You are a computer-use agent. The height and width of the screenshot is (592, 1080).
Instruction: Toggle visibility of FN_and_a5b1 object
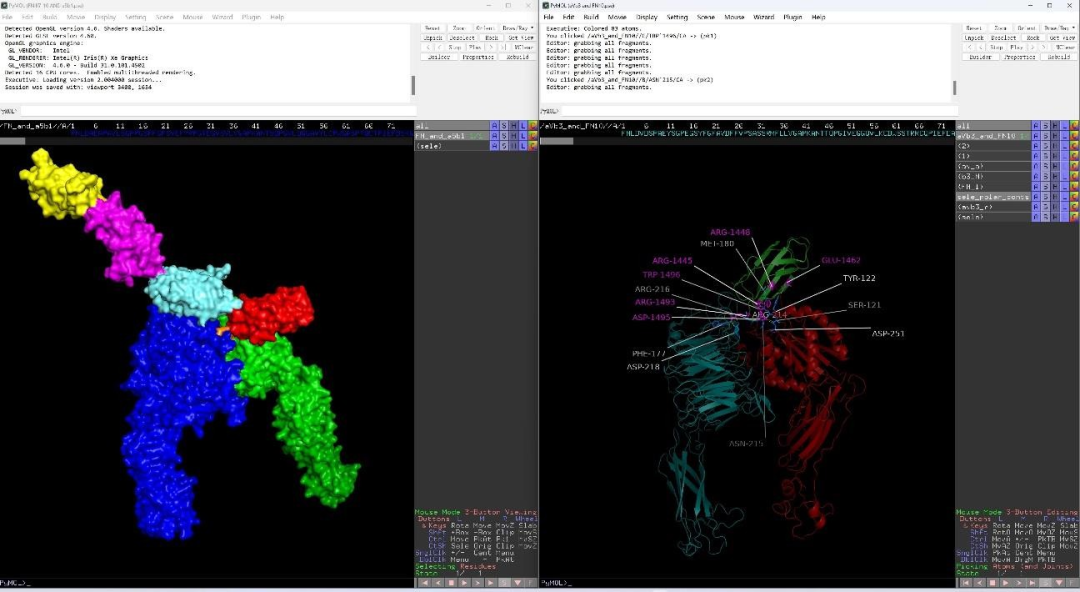click(x=451, y=136)
